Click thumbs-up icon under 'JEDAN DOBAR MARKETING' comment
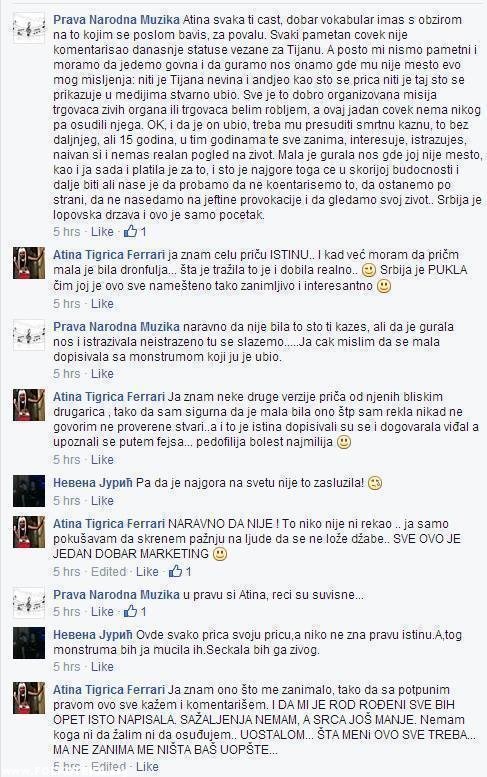This screenshot has width=487, height=777. (x=175, y=571)
